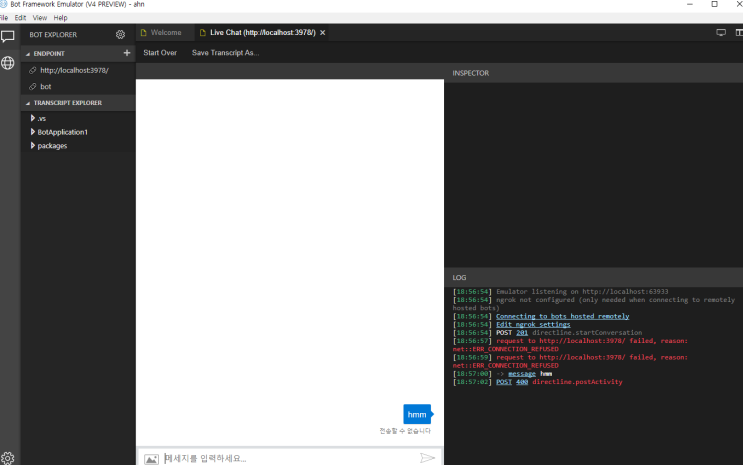This screenshot has height=465, width=743.
Task: Open emulator settings gear at sidebar bottom
Action: [8, 458]
